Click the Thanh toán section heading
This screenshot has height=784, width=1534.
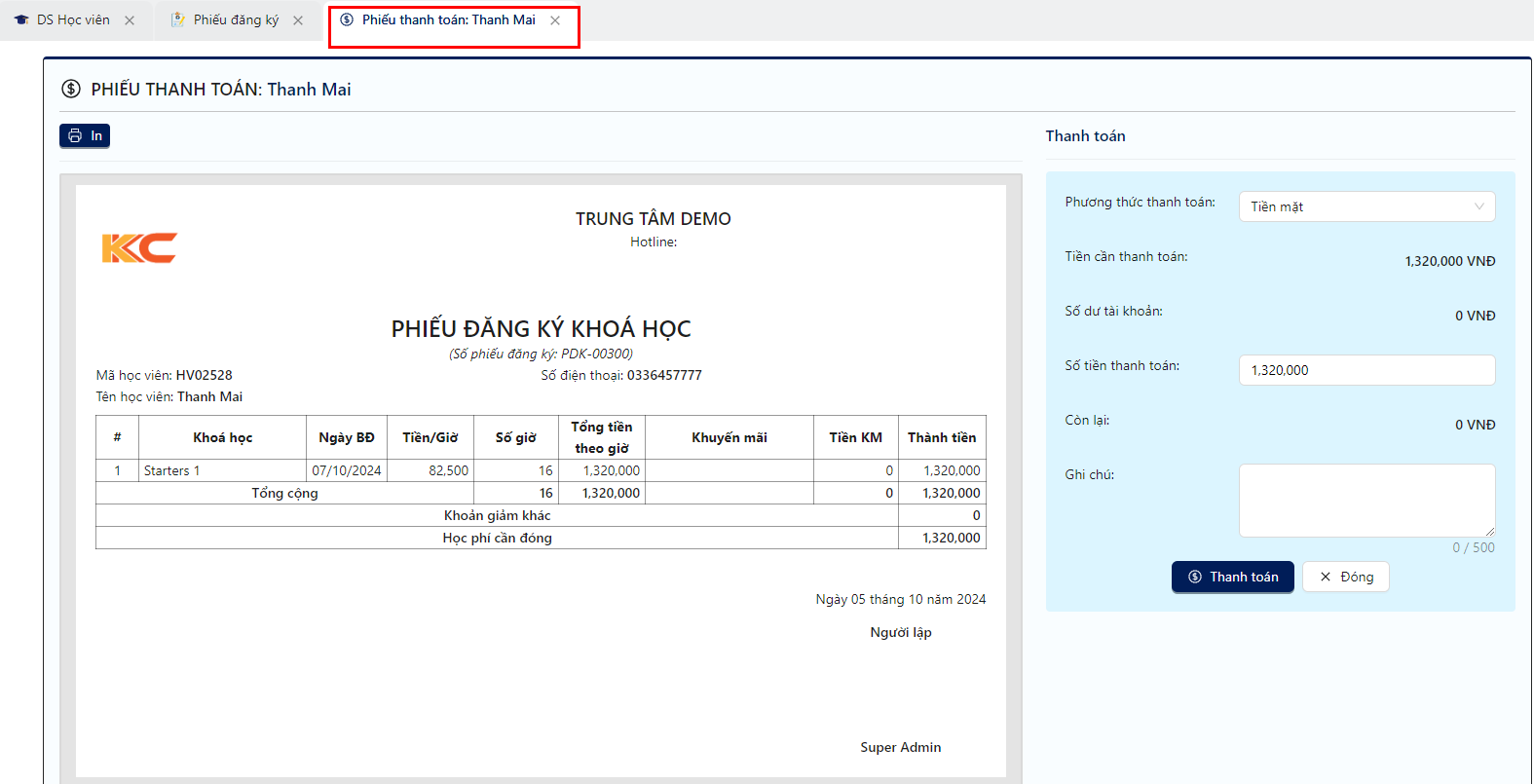[1085, 136]
